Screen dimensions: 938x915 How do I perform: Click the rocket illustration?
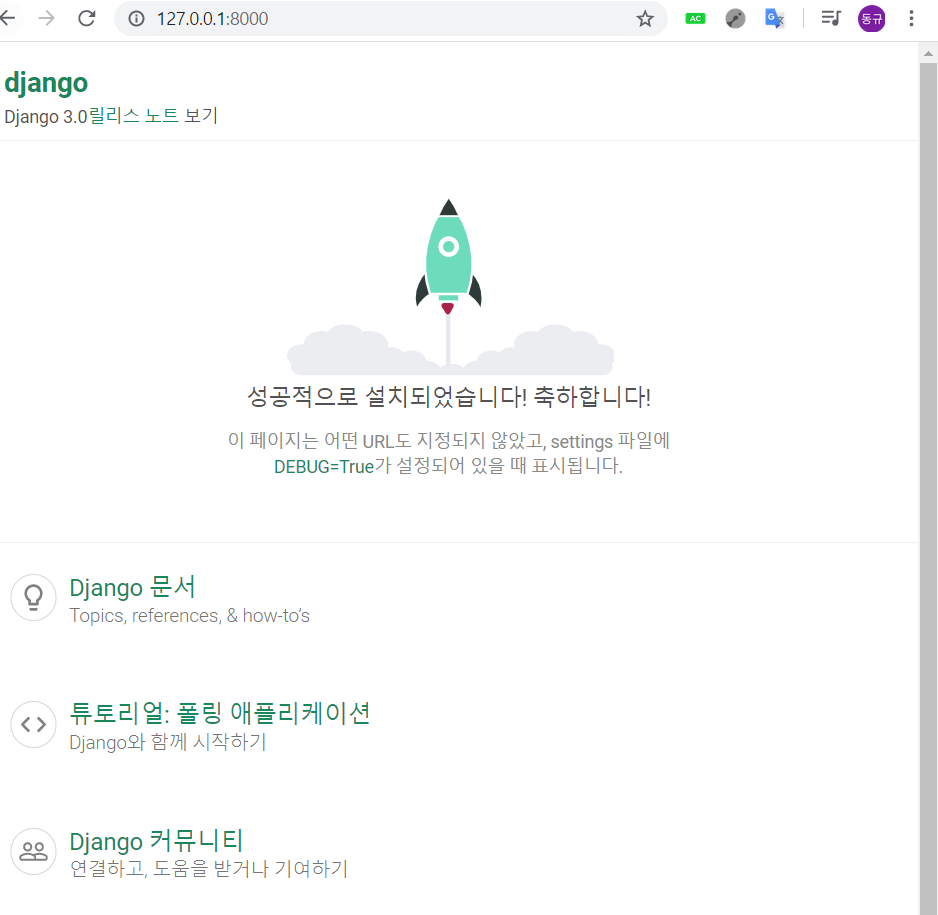[449, 287]
